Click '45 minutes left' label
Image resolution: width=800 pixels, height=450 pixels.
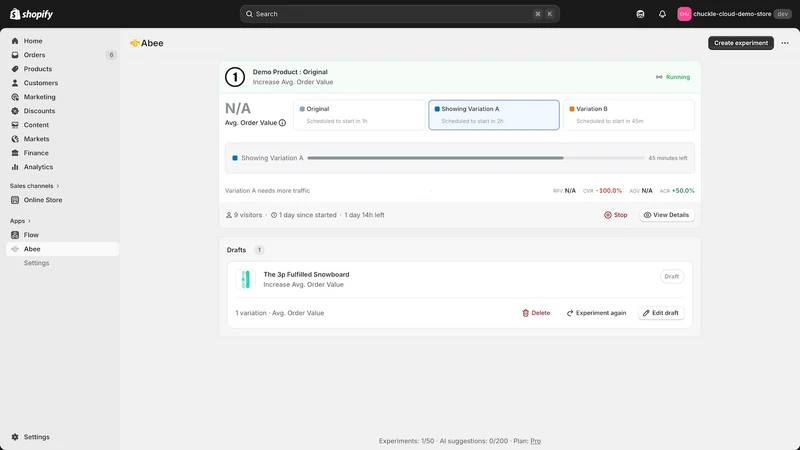tap(667, 158)
